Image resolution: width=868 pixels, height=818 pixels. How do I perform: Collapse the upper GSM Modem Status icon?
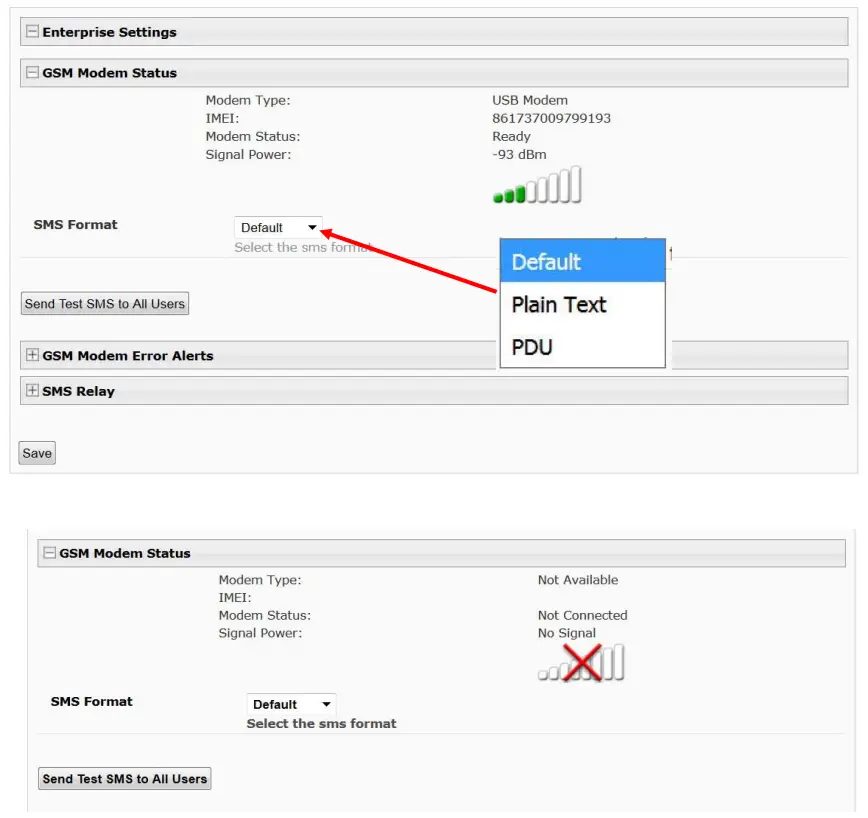click(x=33, y=73)
